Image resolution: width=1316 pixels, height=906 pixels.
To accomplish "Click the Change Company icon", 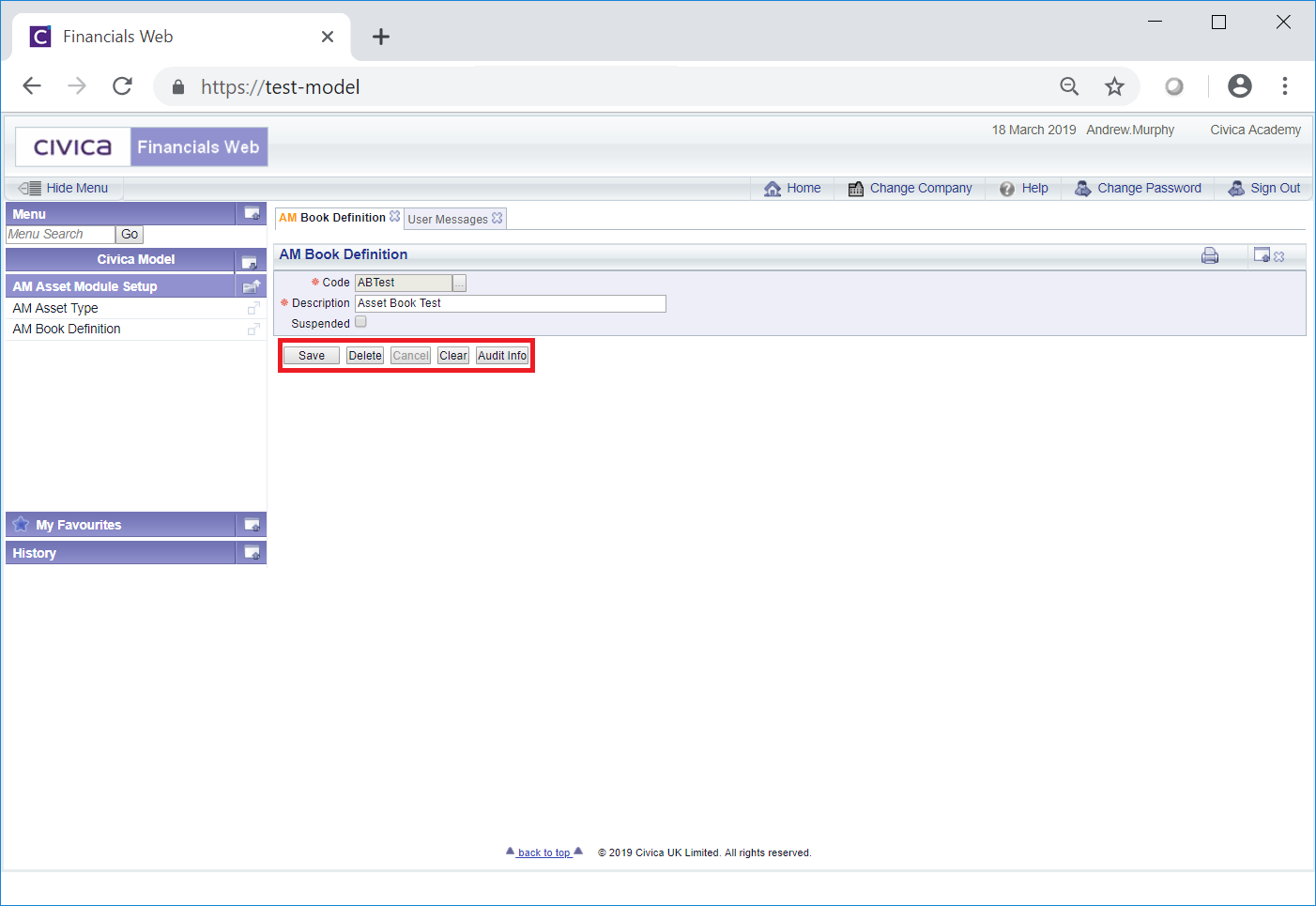I will (856, 189).
